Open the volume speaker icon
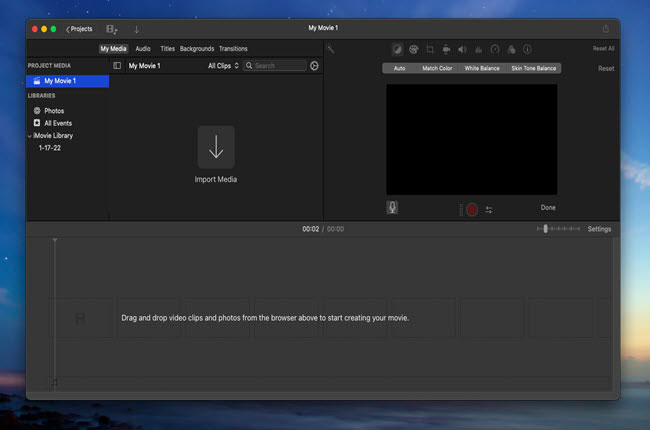 [462, 50]
